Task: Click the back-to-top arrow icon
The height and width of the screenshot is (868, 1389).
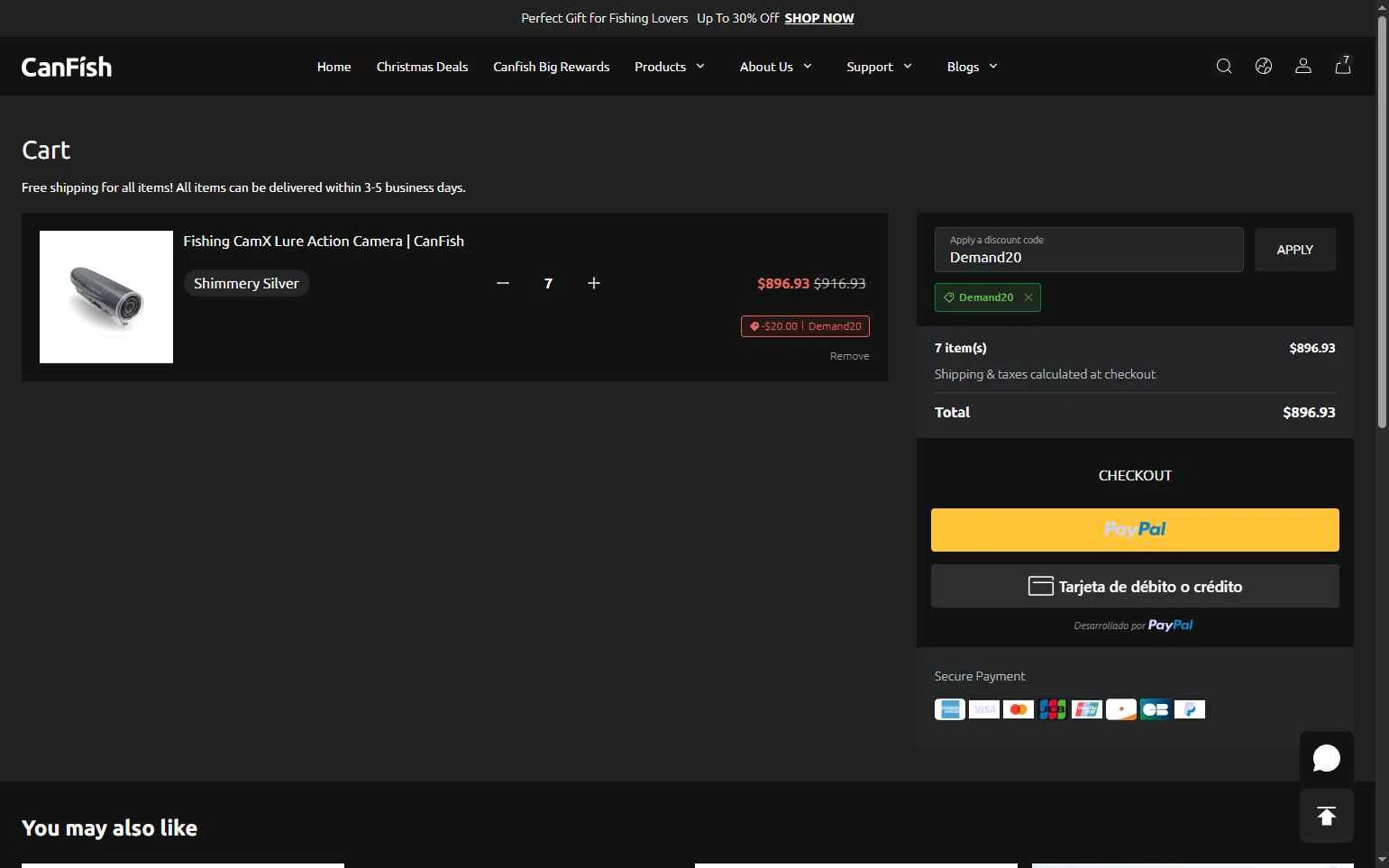Action: (1326, 816)
